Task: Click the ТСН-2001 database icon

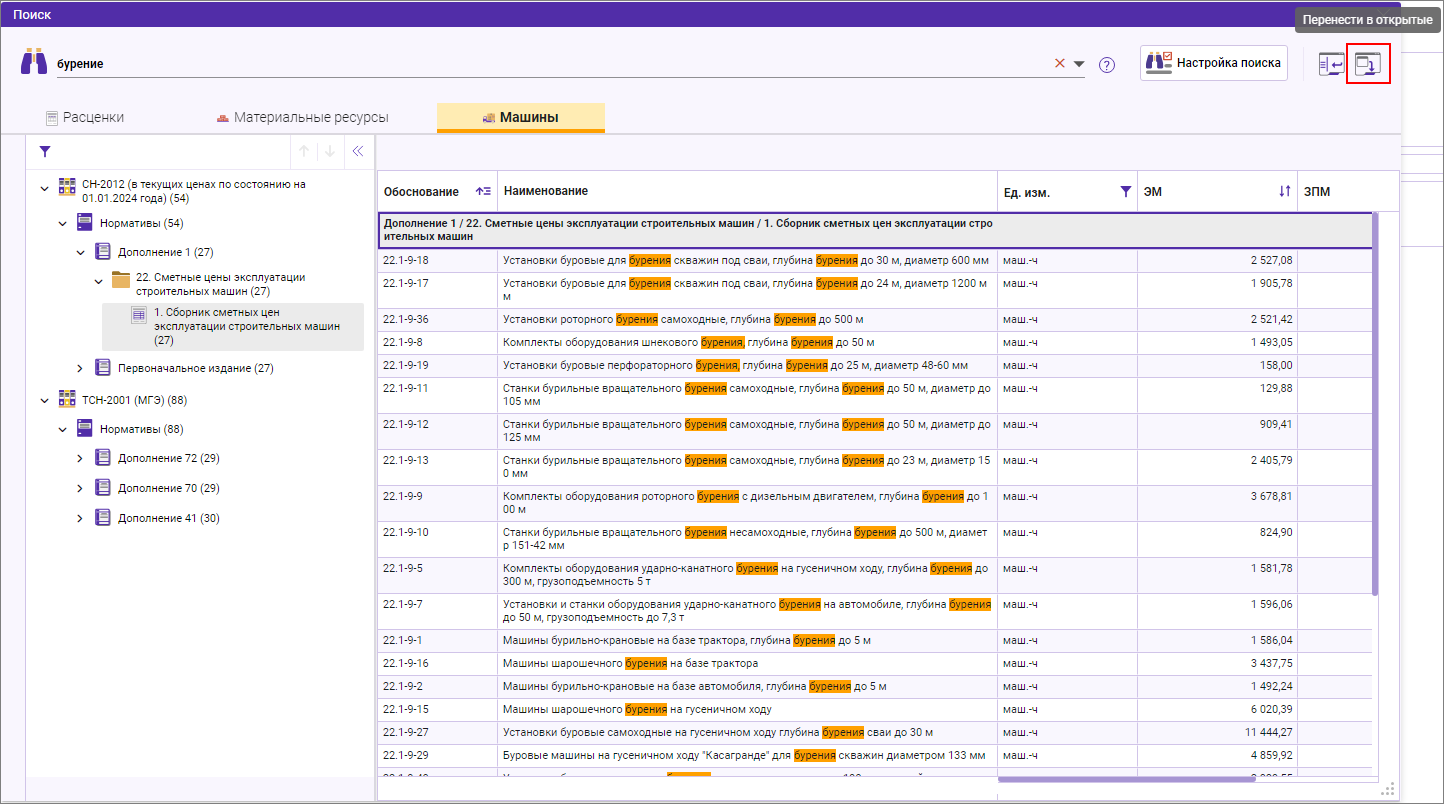Action: [x=67, y=399]
